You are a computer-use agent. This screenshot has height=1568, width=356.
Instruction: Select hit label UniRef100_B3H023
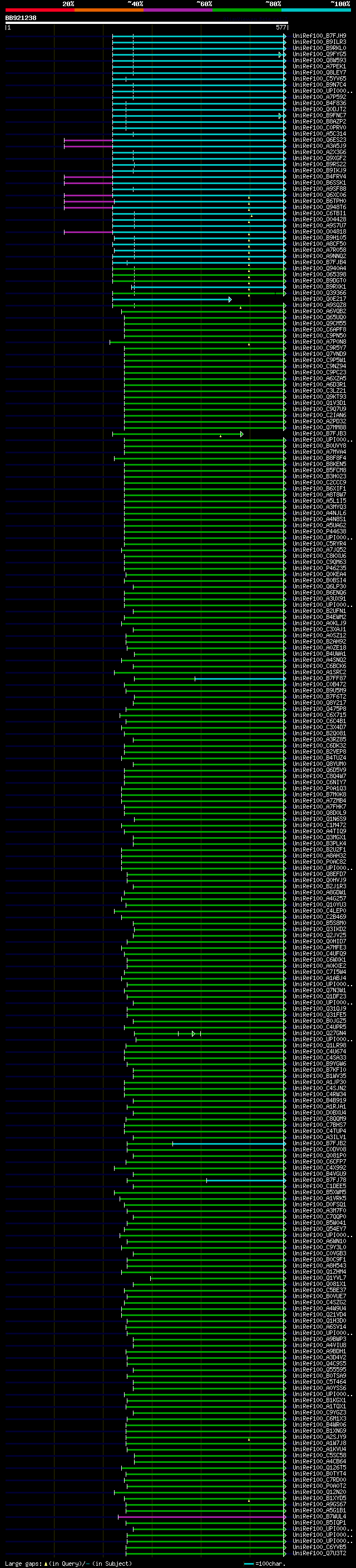point(319,477)
